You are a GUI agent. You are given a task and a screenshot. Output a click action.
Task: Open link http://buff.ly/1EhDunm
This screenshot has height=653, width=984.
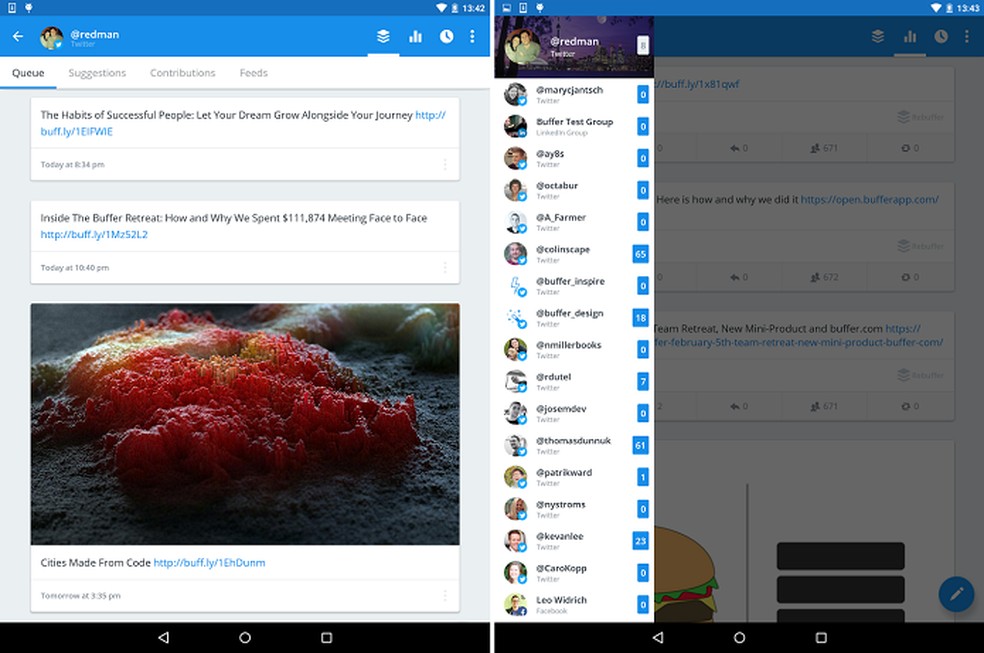pos(209,563)
